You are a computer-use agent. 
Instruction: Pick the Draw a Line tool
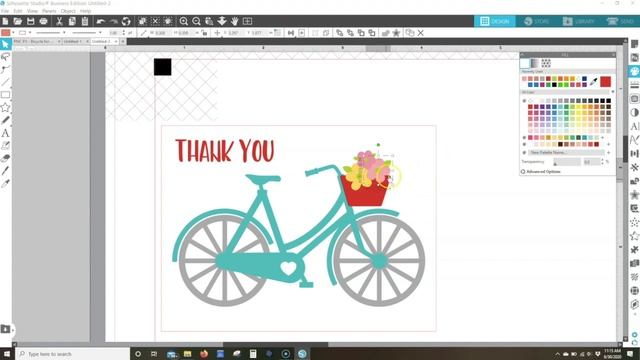click(x=5, y=82)
